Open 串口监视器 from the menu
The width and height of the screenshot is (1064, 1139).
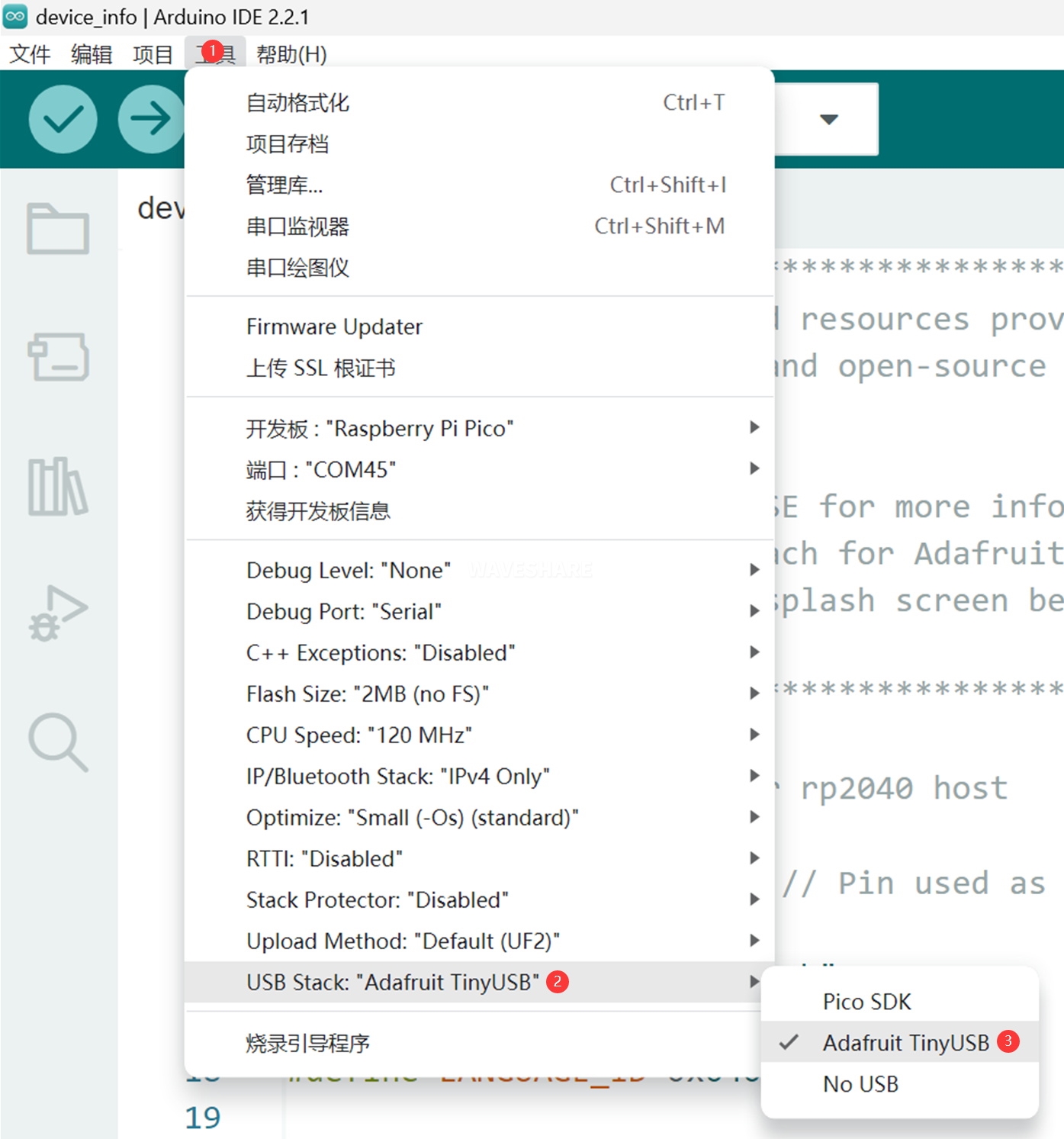480,227
